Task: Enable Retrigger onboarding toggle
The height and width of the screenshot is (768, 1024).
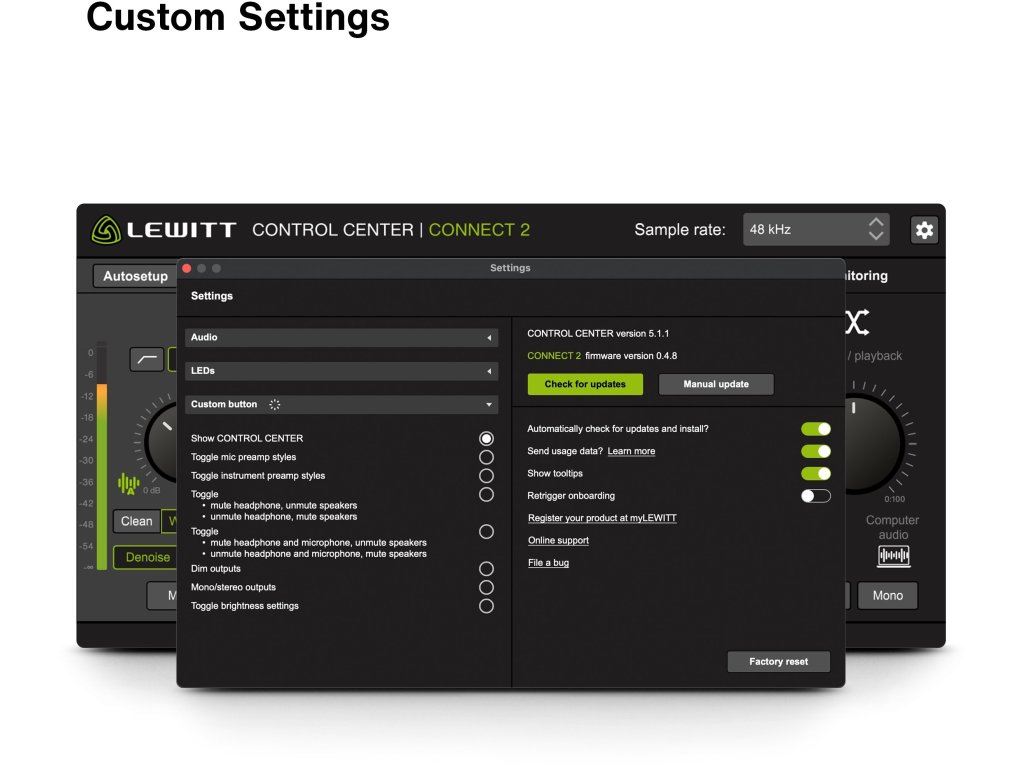Action: [x=816, y=496]
